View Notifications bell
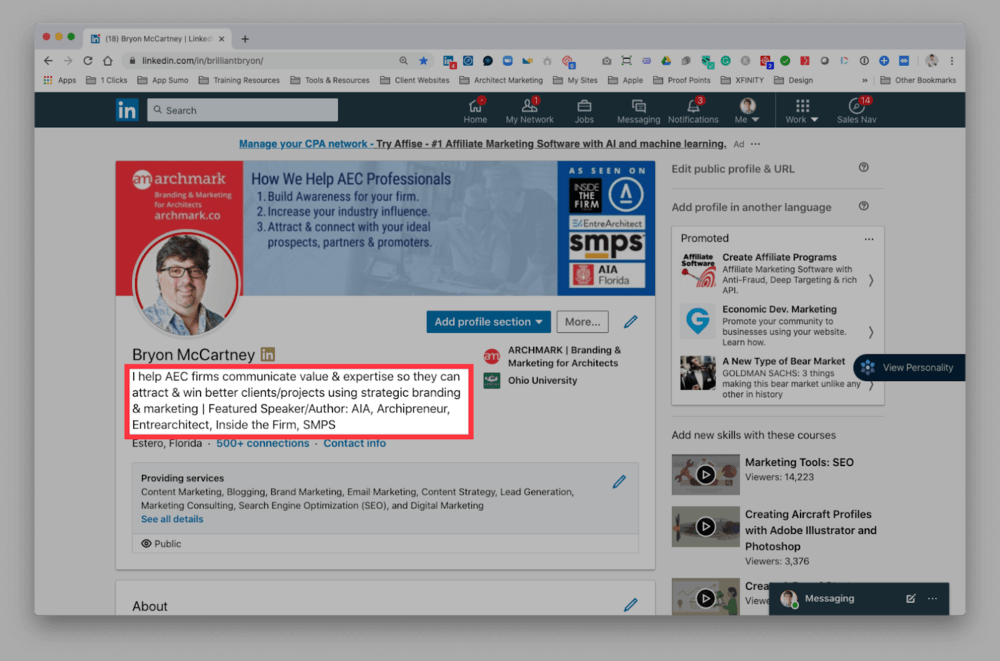The image size is (1000, 661). pyautogui.click(x=693, y=110)
